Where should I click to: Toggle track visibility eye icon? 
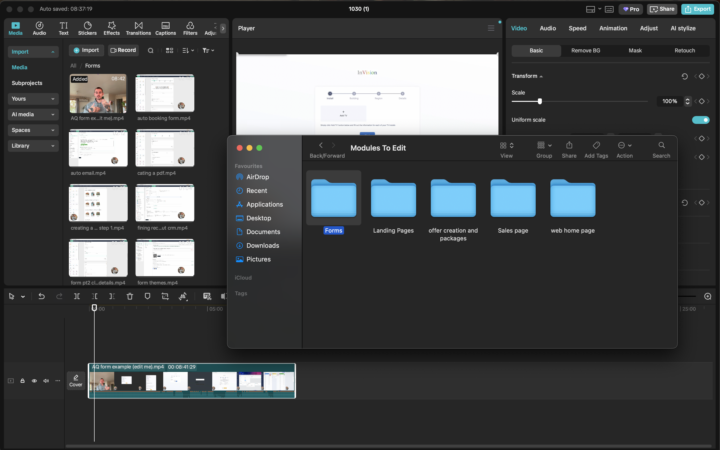coord(34,381)
